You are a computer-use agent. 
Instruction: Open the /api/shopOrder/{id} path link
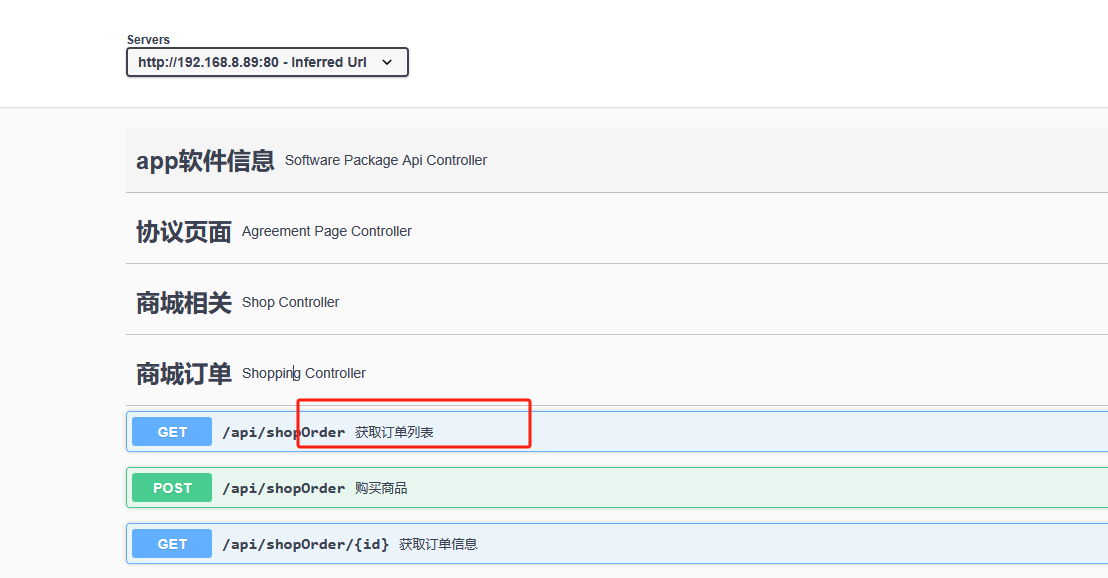click(x=306, y=544)
